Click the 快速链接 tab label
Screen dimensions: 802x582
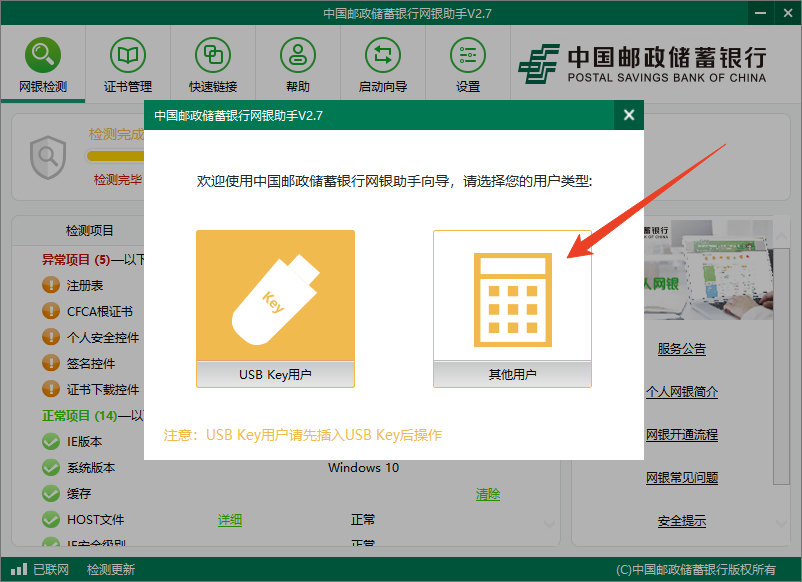(213, 86)
